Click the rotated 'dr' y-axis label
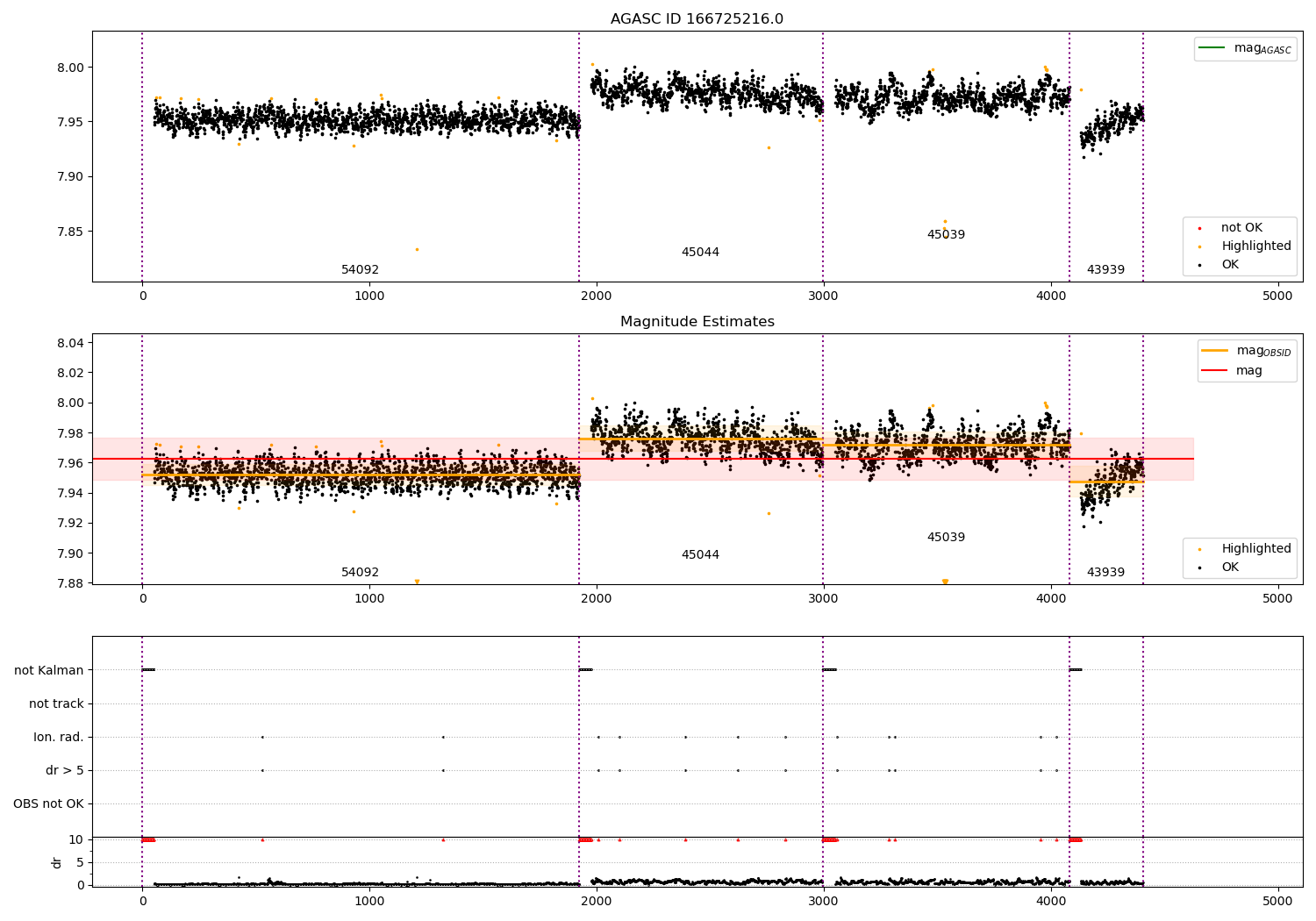 click(x=57, y=862)
